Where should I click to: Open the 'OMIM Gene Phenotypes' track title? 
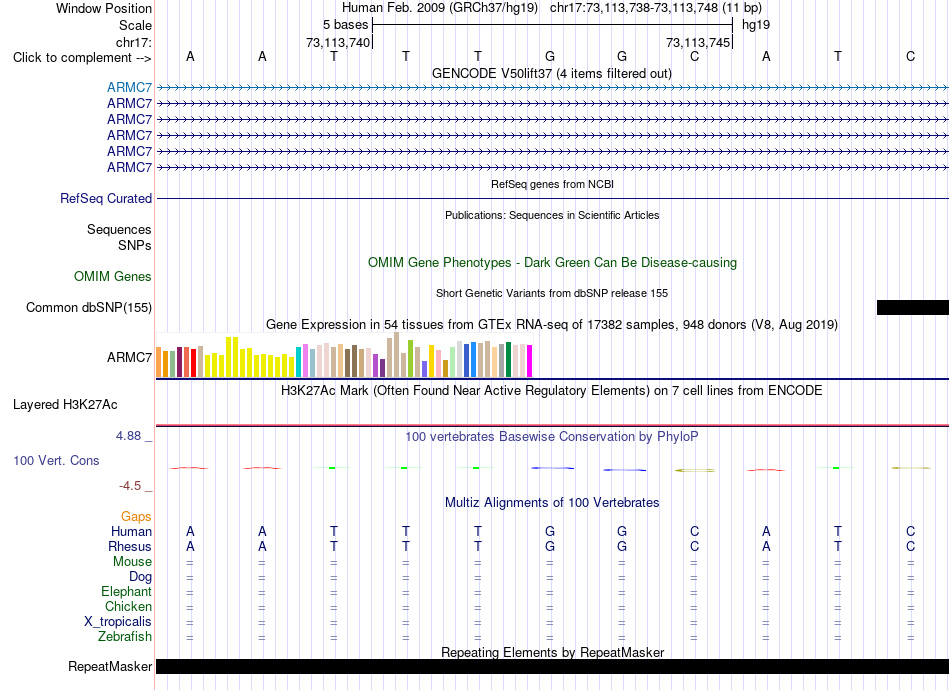click(x=552, y=262)
